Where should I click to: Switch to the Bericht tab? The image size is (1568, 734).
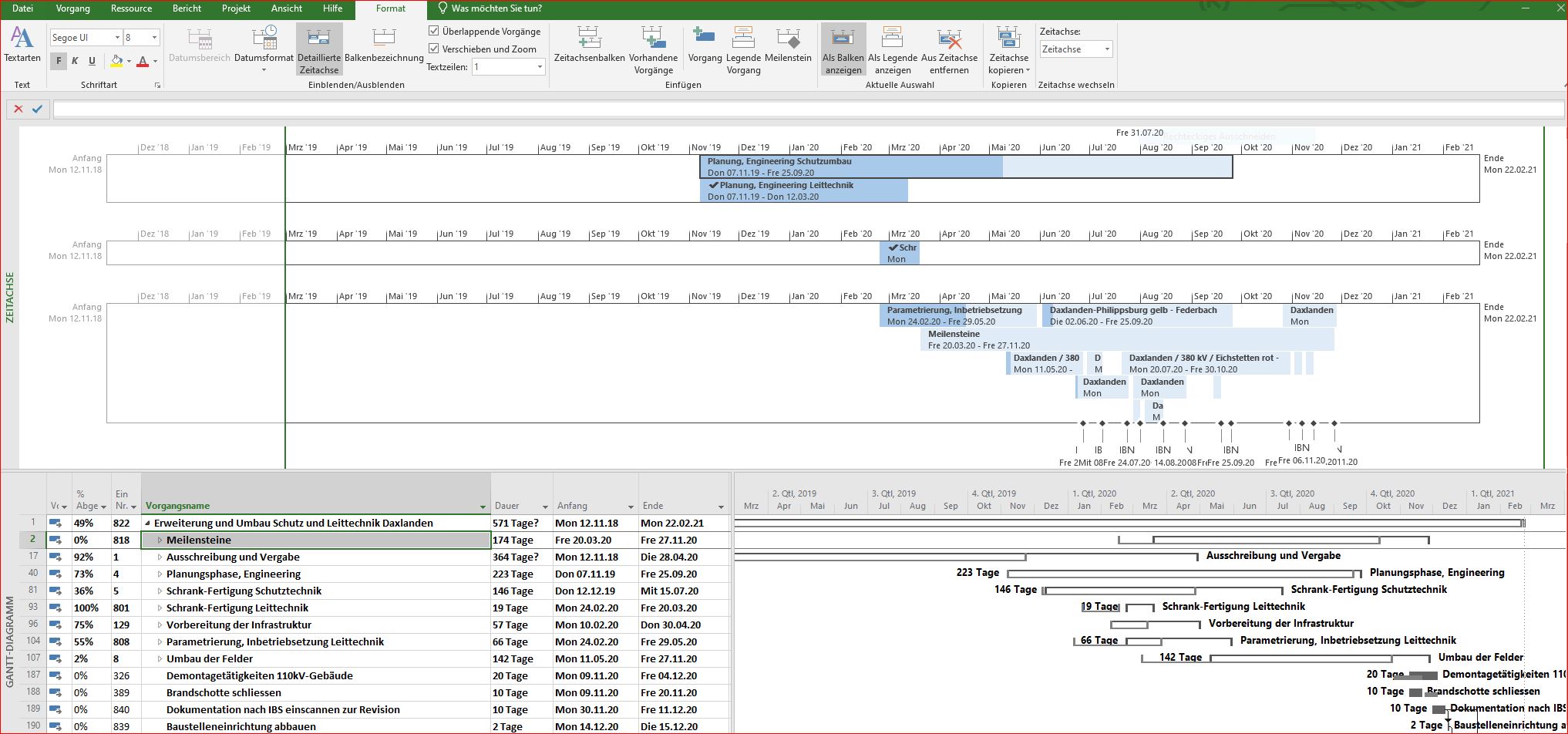187,8
